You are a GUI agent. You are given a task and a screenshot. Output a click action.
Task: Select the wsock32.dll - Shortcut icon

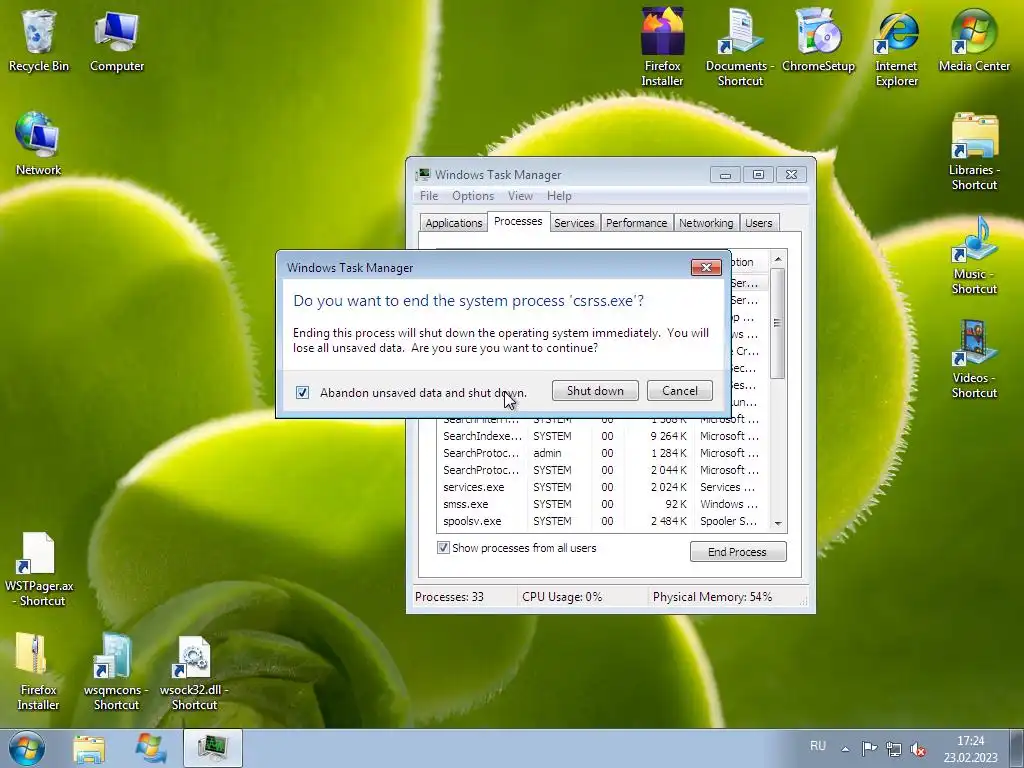pyautogui.click(x=194, y=671)
